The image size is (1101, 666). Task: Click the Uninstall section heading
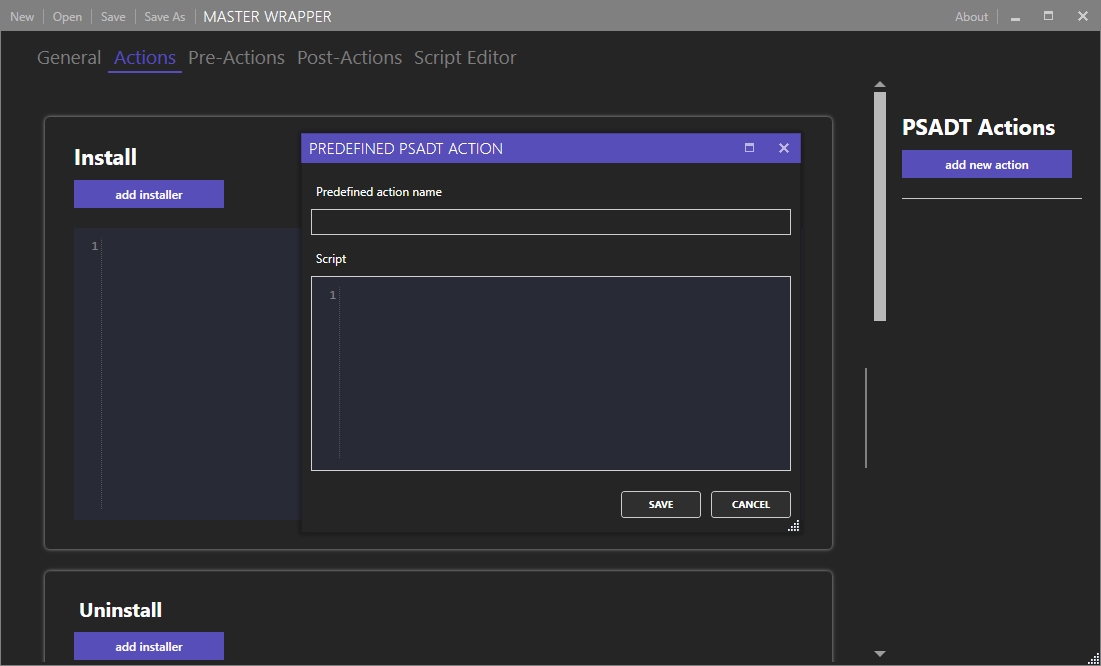[x=120, y=610]
